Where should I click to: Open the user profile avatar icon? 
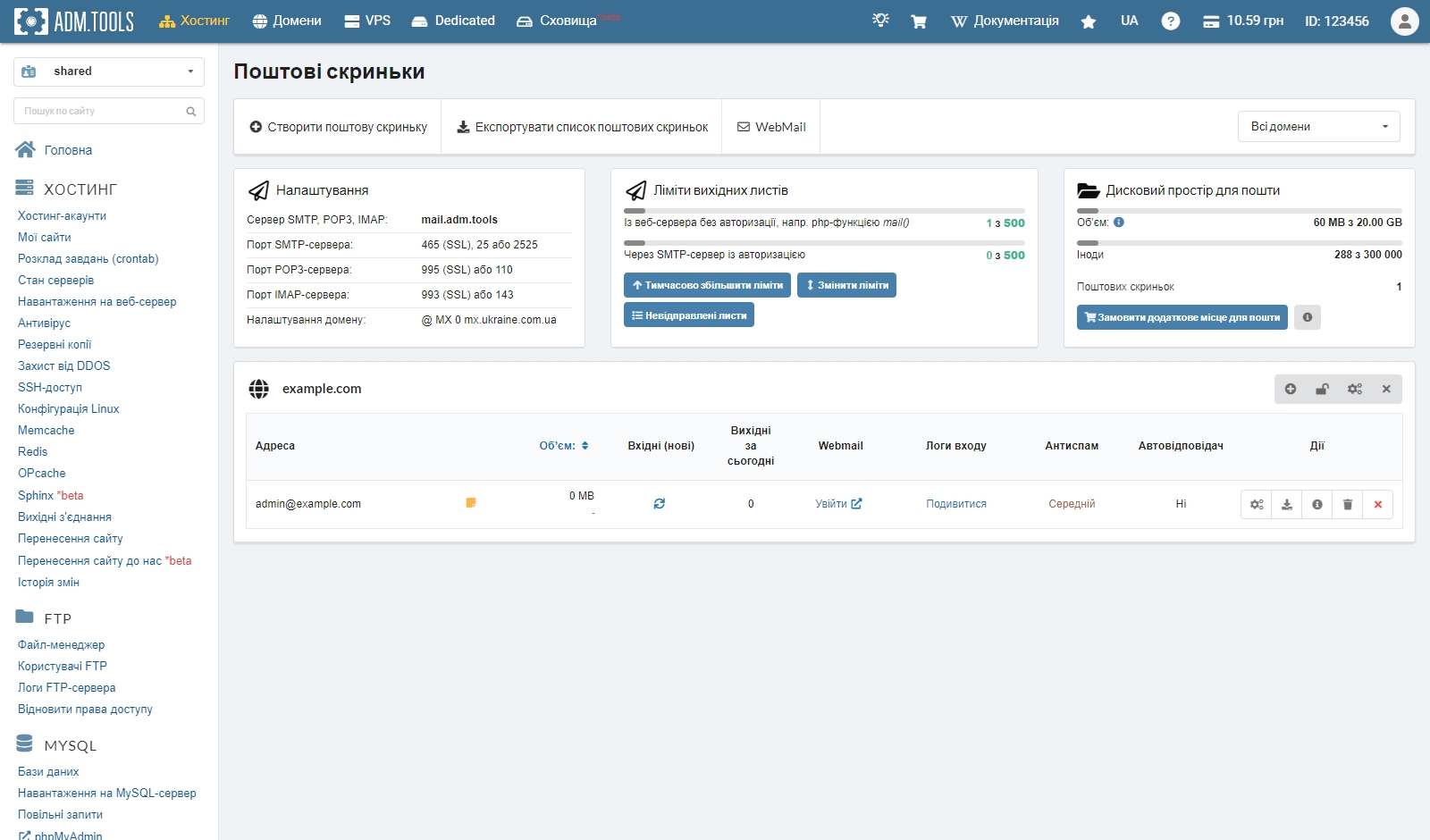(1404, 21)
